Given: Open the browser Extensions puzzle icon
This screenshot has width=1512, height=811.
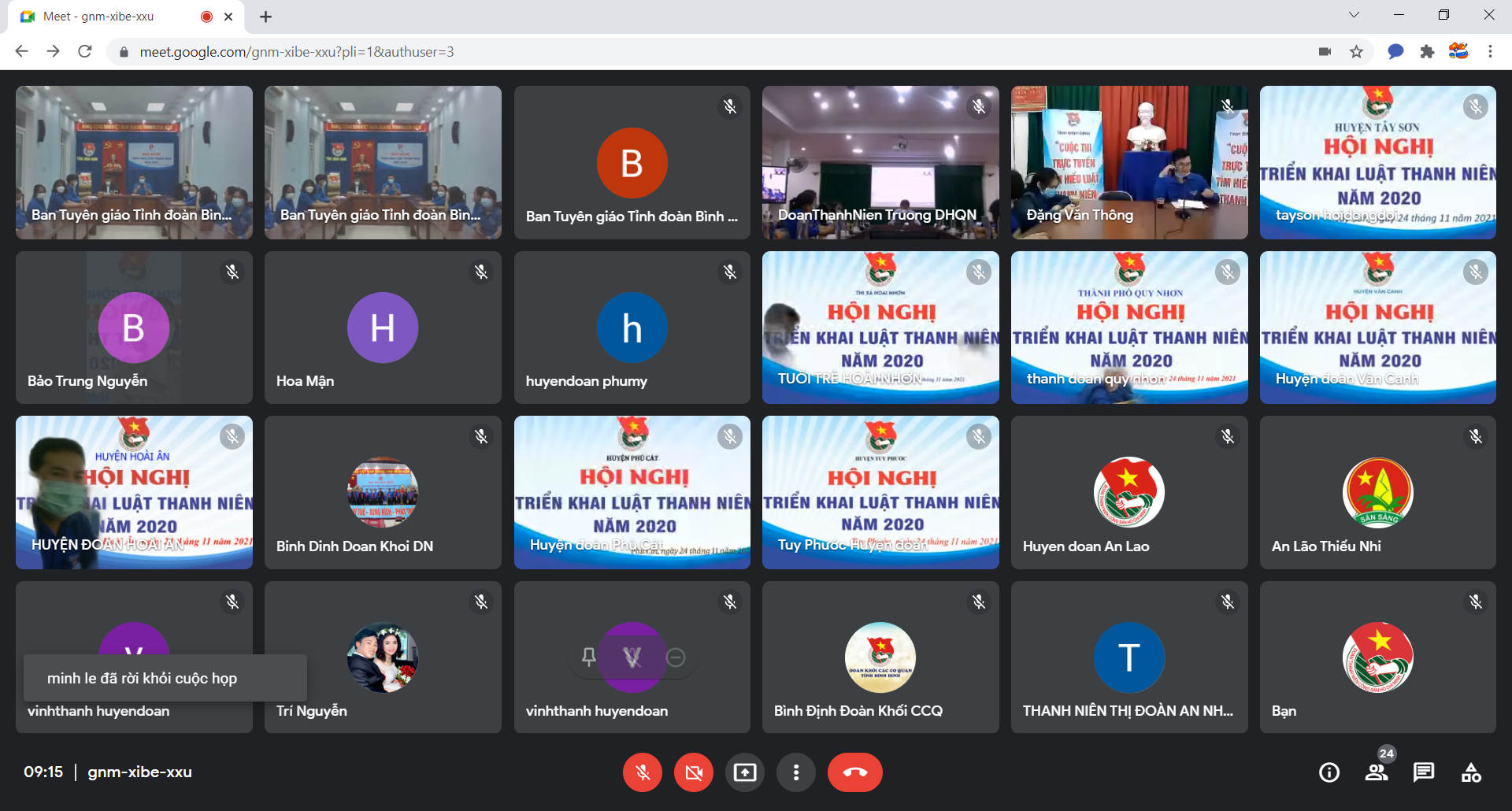Looking at the screenshot, I should 1427,52.
